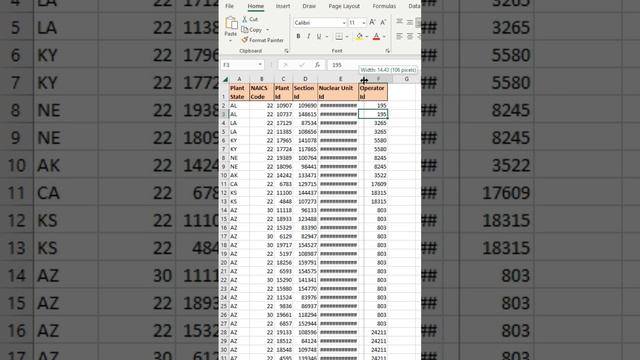This screenshot has width=640, height=360.
Task: Switch to the Formulas tab
Action: (384, 6)
